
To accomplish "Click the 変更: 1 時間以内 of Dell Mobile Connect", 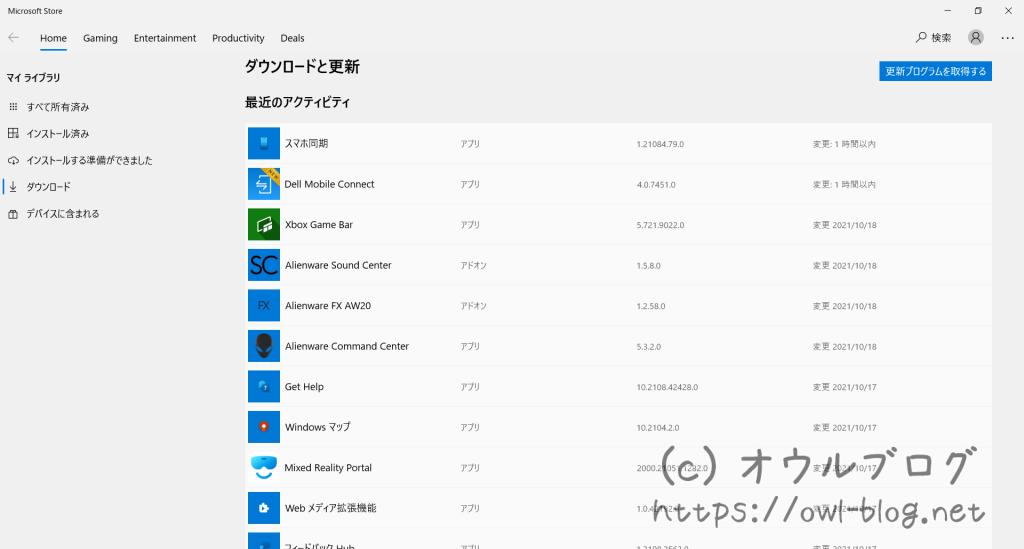I will point(844,185).
